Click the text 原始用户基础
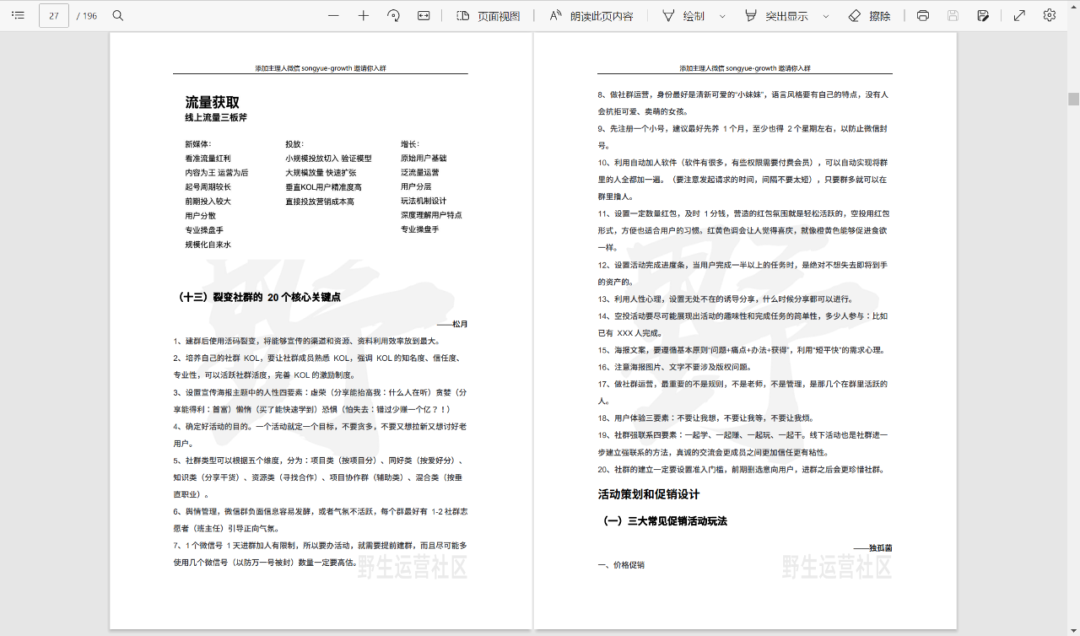 pos(424,158)
